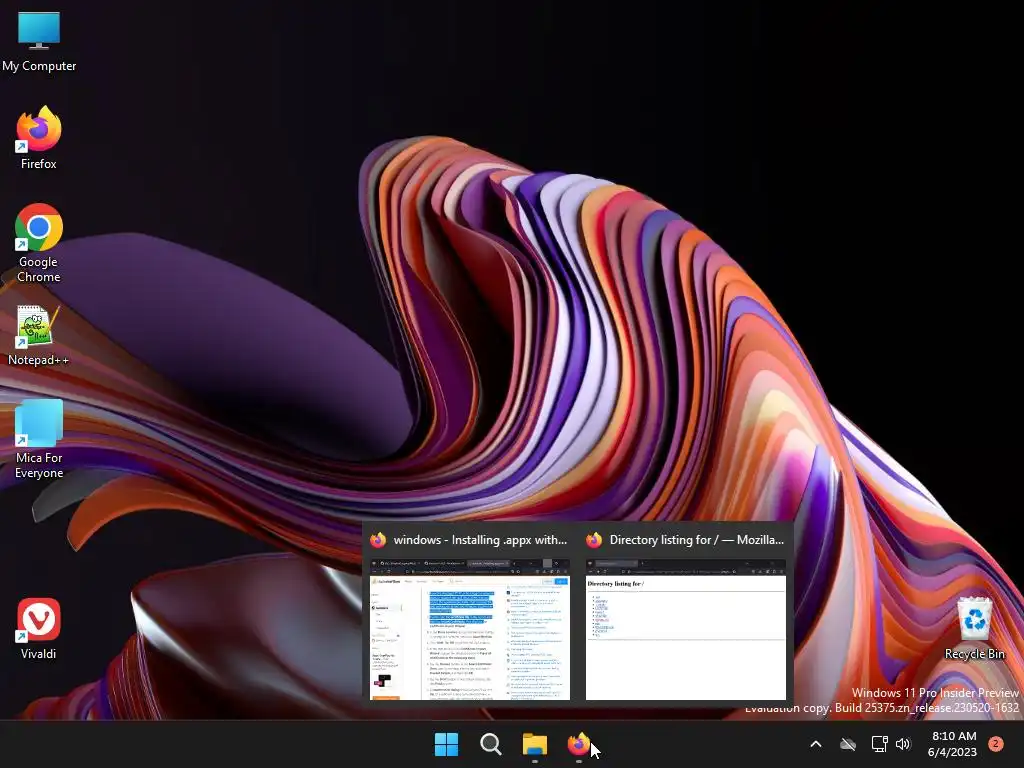Open the volume speaker icon
This screenshot has height=768, width=1024.
[x=903, y=744]
